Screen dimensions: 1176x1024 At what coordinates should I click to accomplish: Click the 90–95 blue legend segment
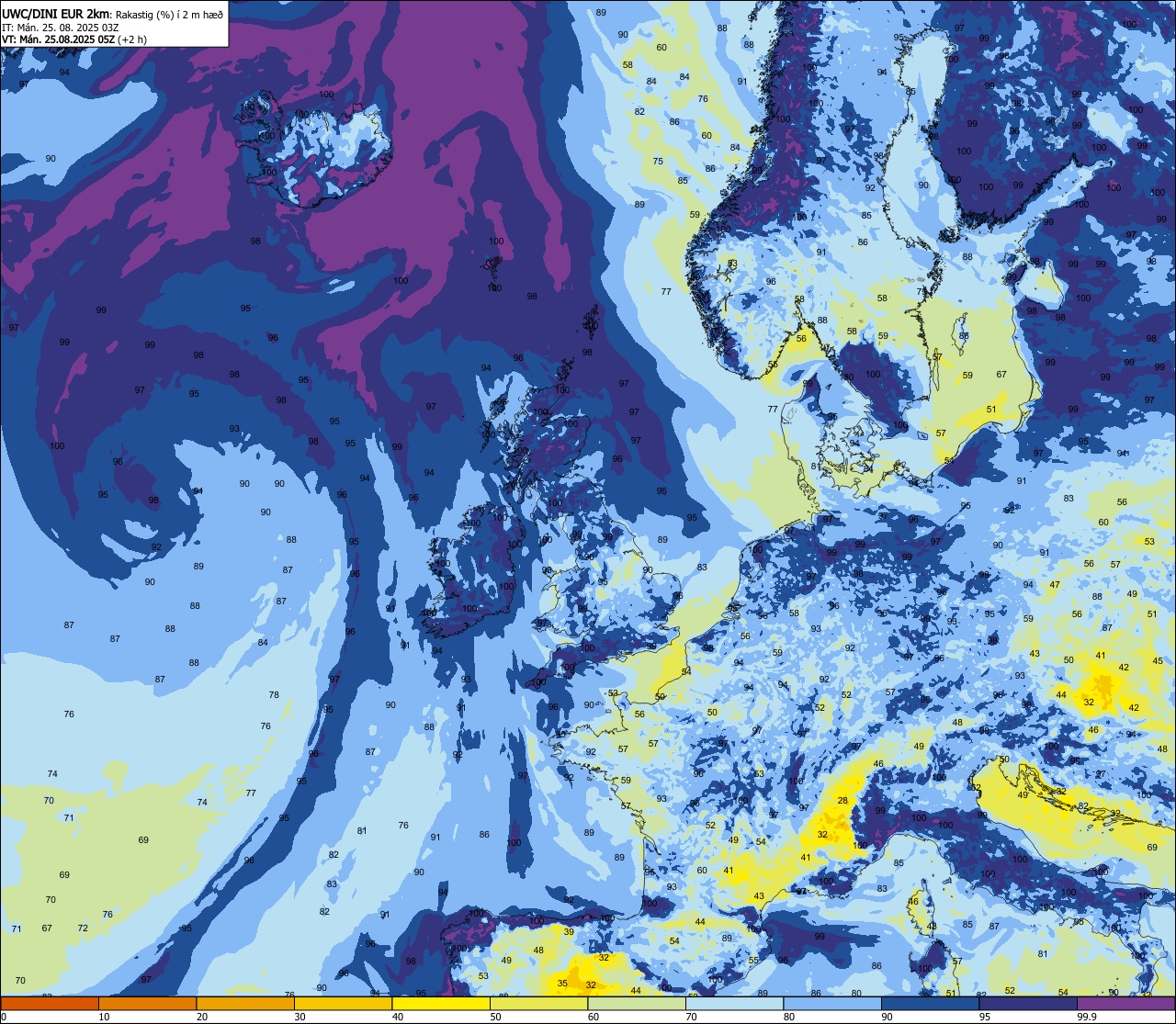pyautogui.click(x=930, y=1003)
